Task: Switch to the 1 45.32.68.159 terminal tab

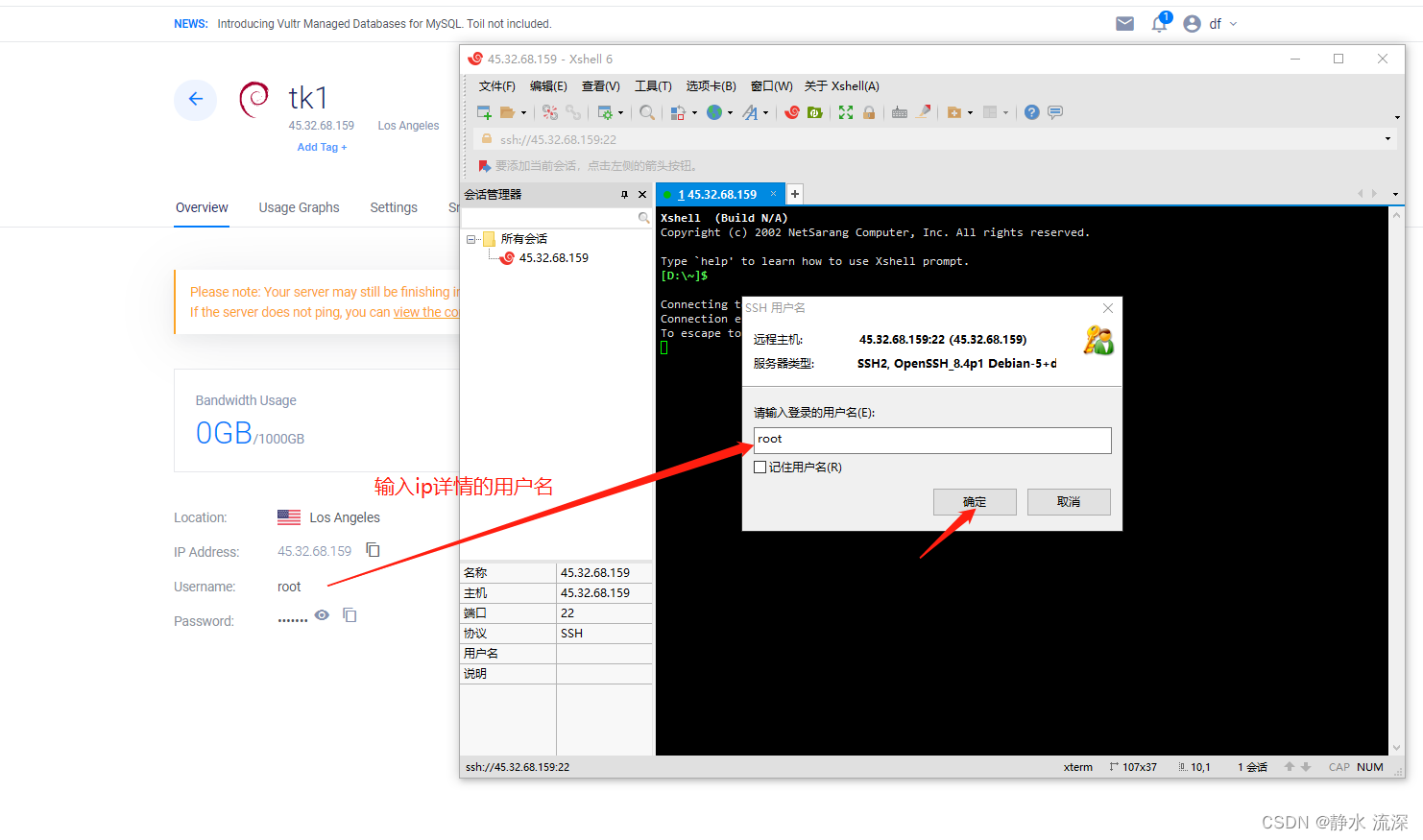Action: pos(720,195)
